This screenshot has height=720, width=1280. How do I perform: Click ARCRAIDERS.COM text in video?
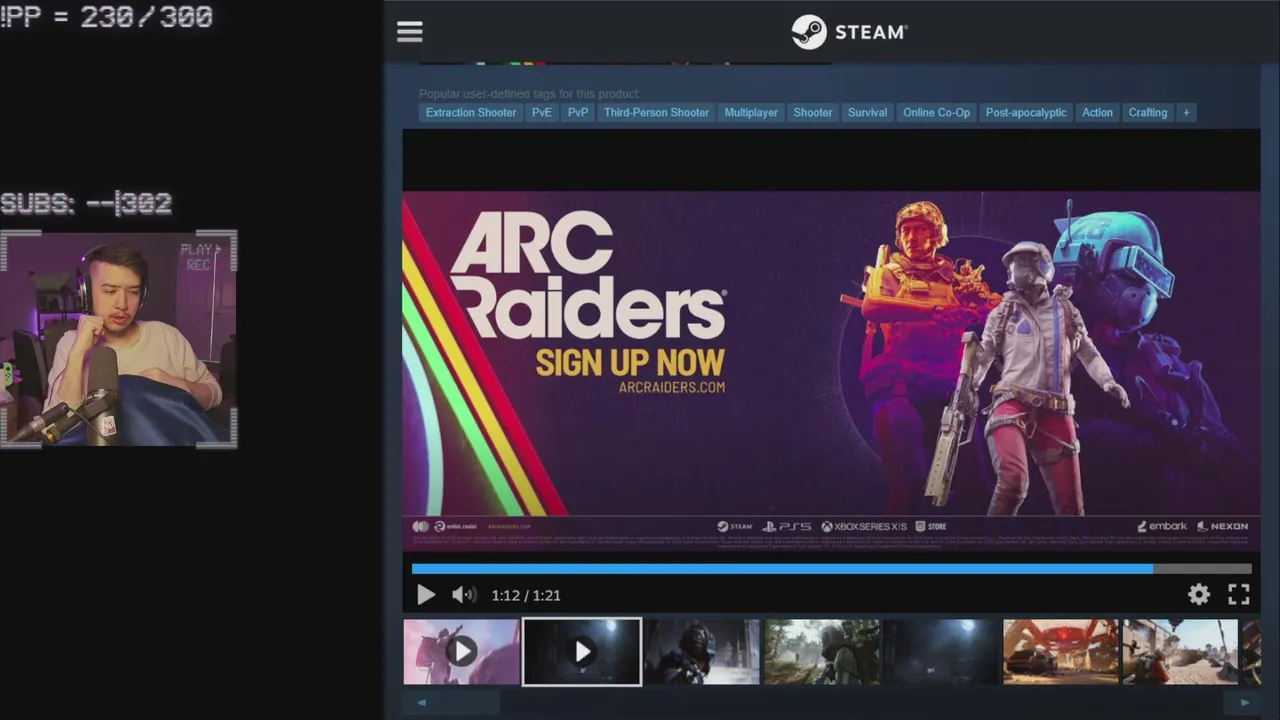click(x=672, y=387)
